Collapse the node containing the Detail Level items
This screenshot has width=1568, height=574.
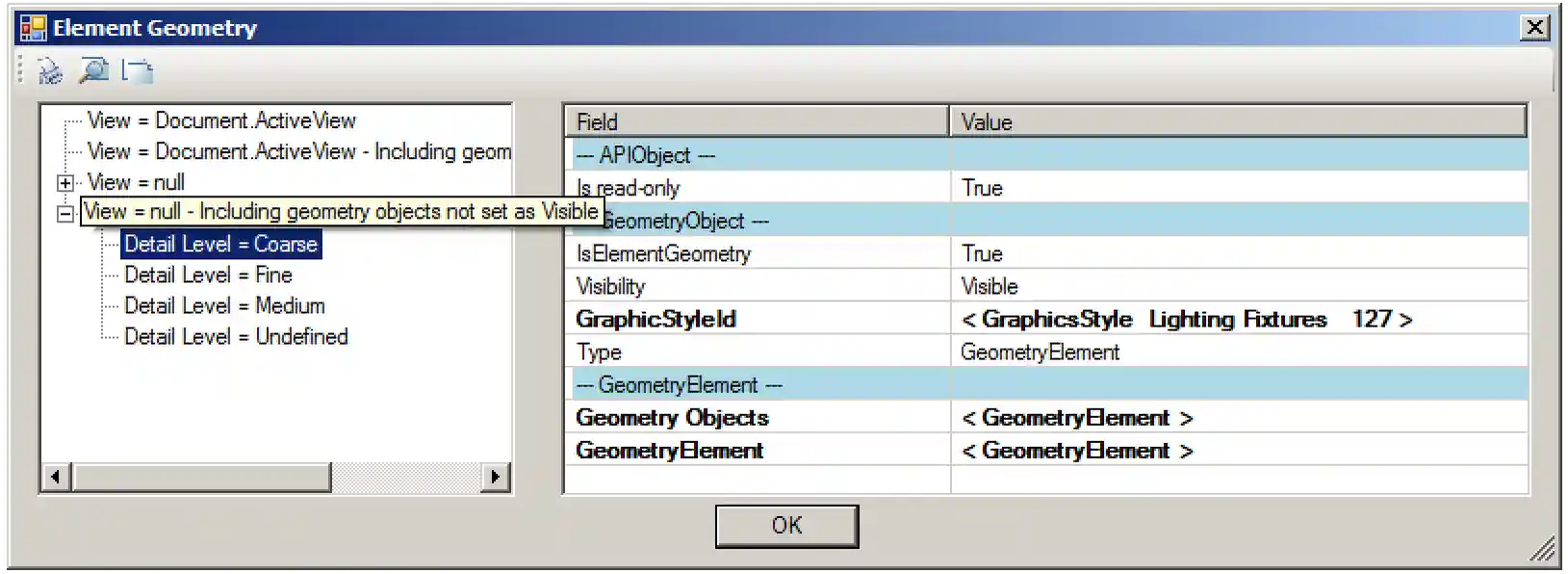pyautogui.click(x=65, y=214)
